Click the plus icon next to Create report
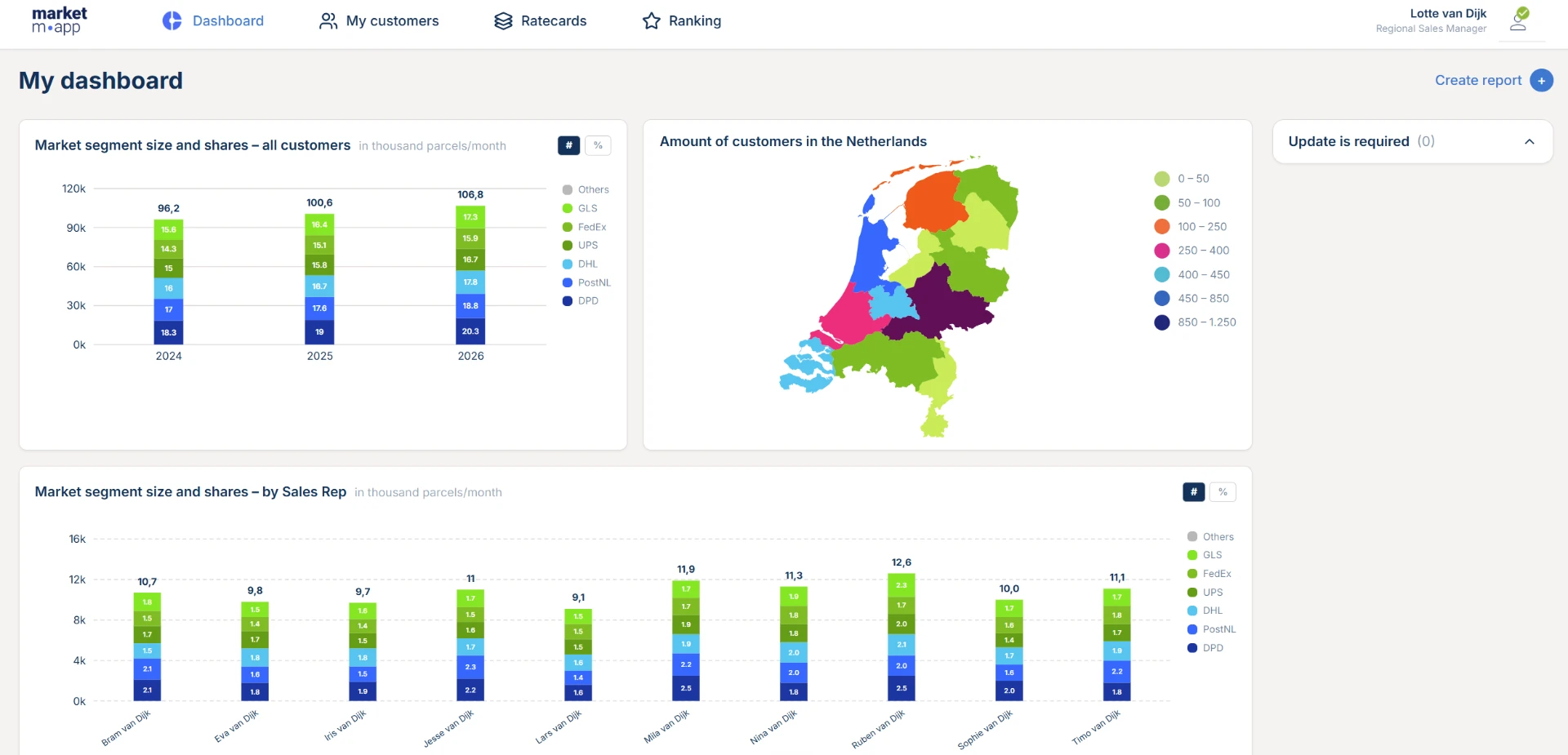 tap(1541, 80)
